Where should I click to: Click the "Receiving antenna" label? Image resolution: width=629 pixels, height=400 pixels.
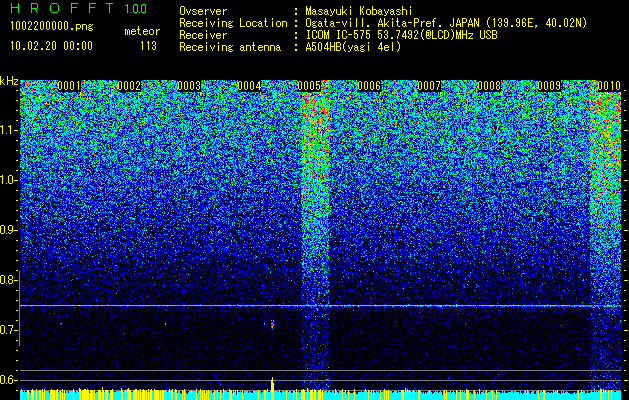[x=230, y=48]
